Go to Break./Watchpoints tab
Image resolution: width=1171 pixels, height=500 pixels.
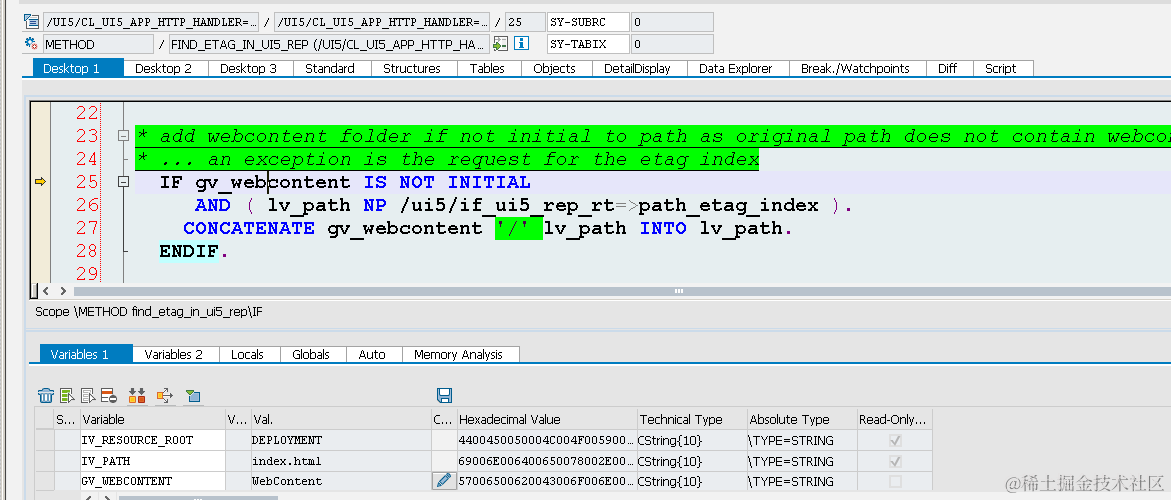coord(855,68)
